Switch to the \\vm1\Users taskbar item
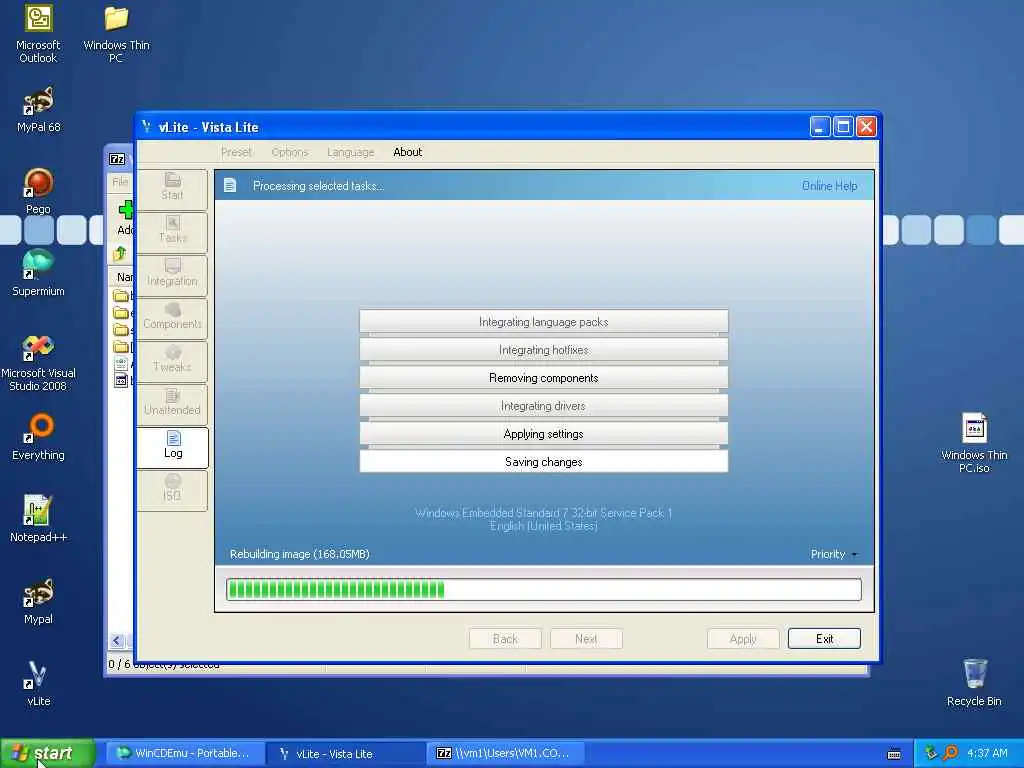1024x768 pixels. (x=505, y=753)
